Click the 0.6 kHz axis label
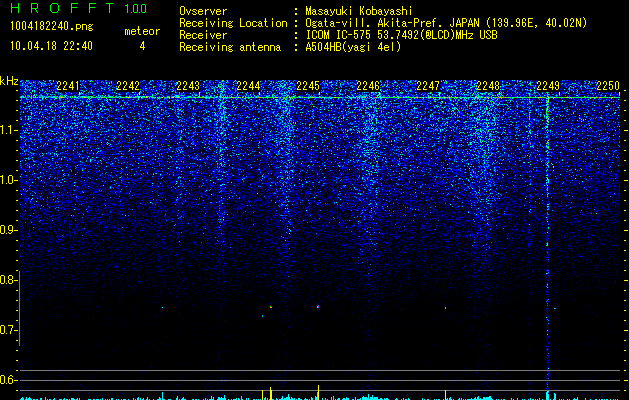Viewport: 629px width, 400px height. tap(7, 380)
